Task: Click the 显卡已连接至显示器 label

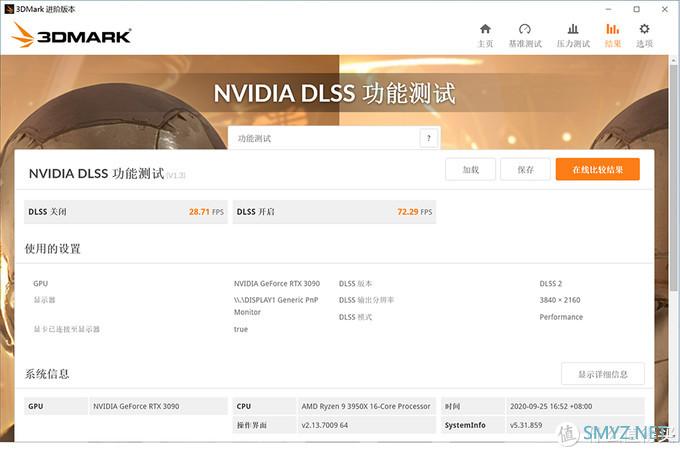Action: (x=66, y=329)
